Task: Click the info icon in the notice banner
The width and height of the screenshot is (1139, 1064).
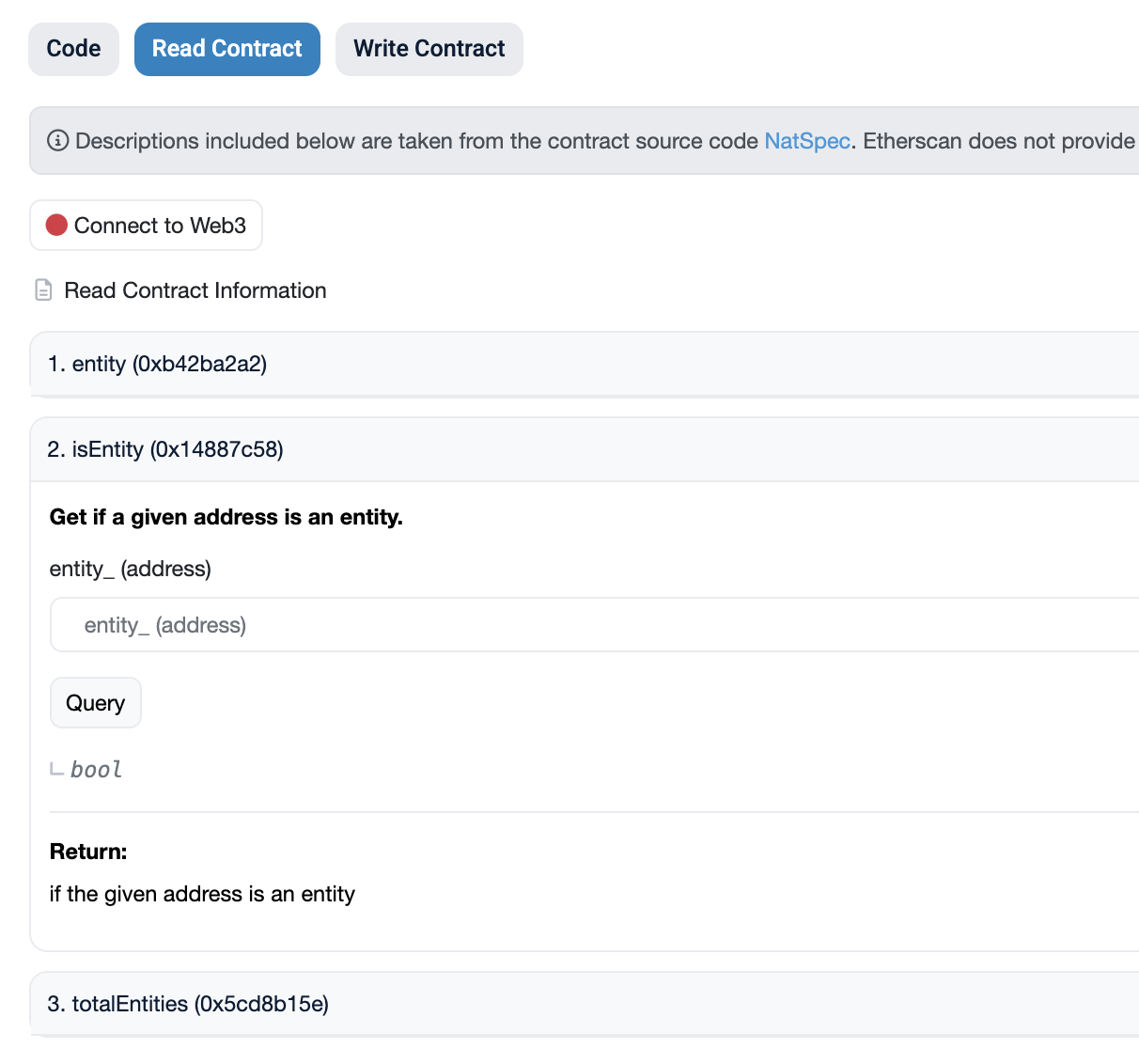Action: coord(58,141)
